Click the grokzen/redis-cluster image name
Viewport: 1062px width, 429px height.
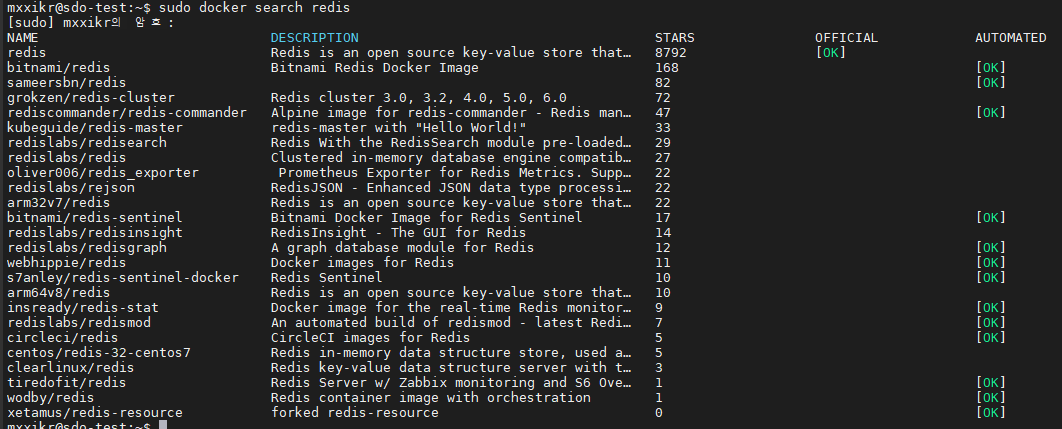coord(90,97)
